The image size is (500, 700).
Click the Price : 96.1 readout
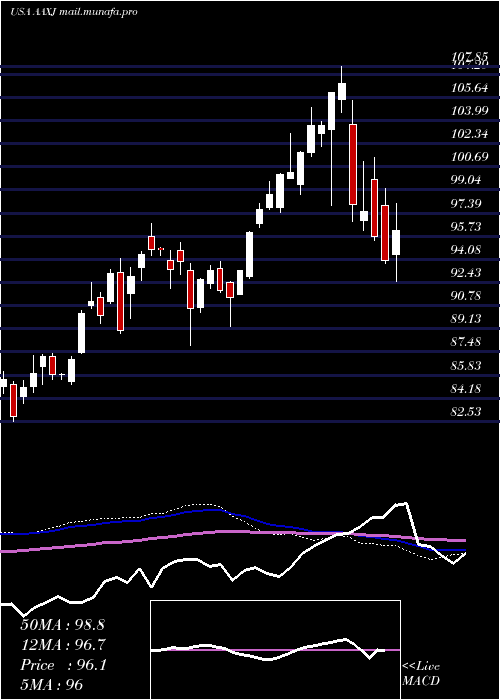[x=63, y=665]
